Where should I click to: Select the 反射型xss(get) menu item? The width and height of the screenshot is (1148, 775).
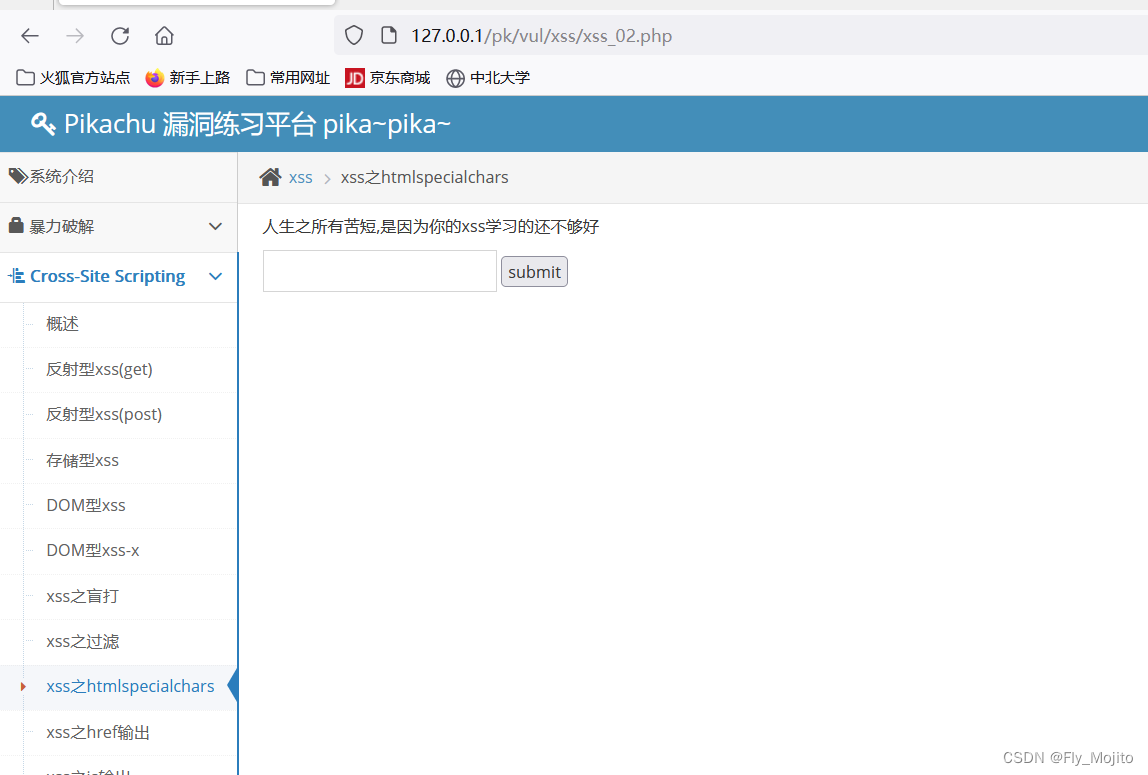[99, 369]
